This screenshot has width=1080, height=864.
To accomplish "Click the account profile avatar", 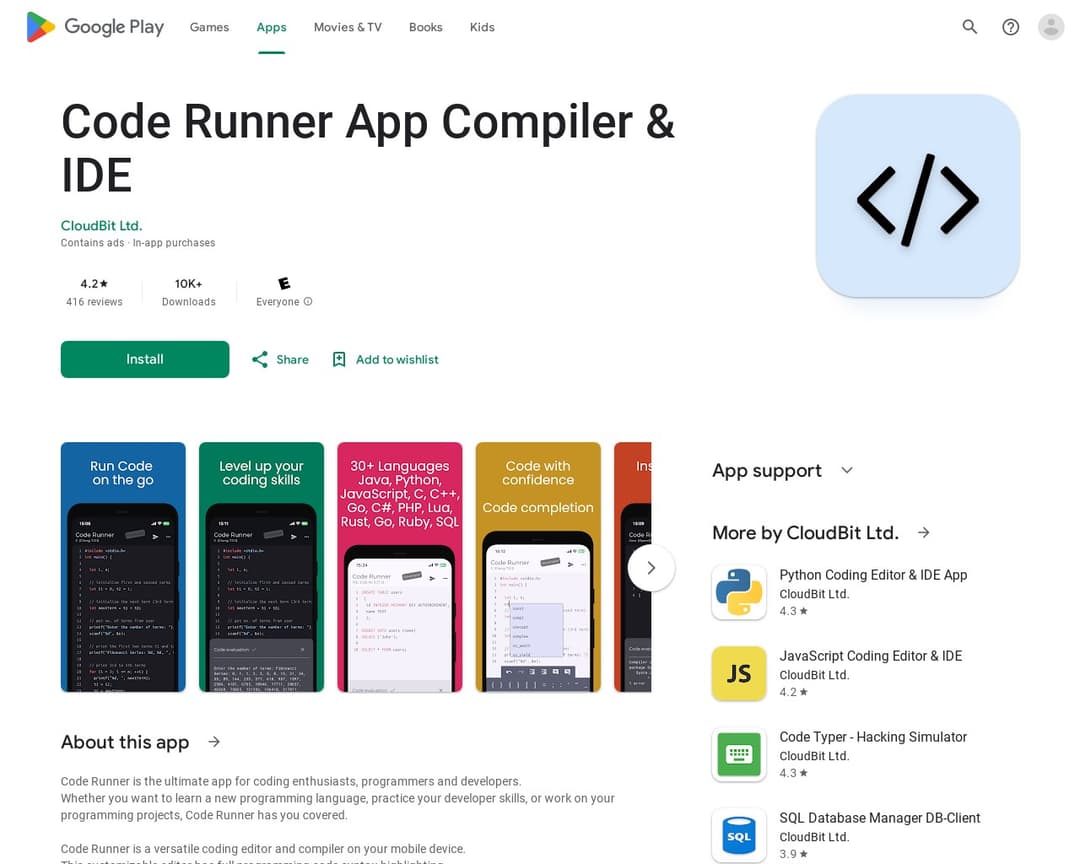I will tap(1050, 27).
